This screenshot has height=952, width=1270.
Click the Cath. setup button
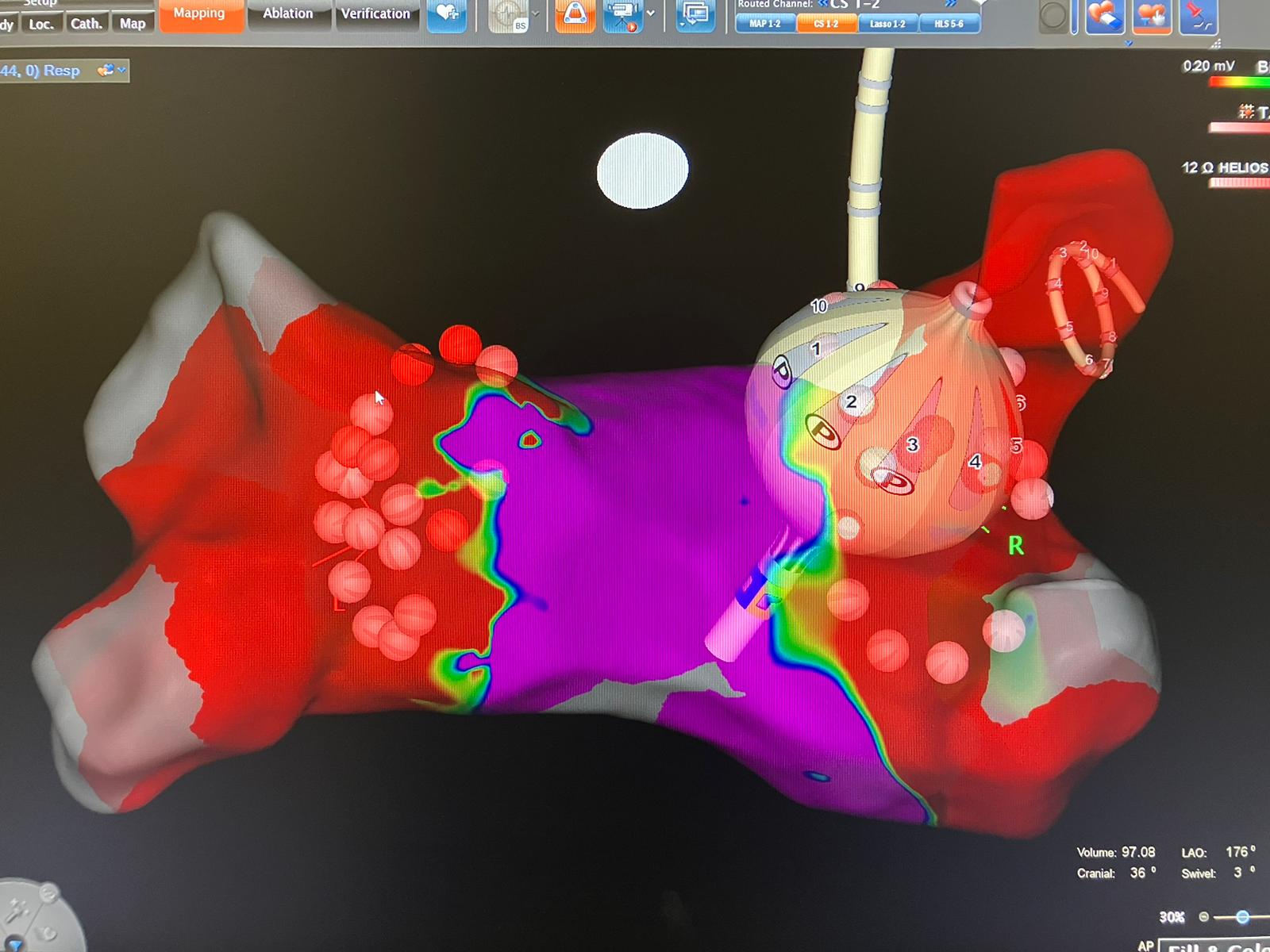tap(86, 24)
